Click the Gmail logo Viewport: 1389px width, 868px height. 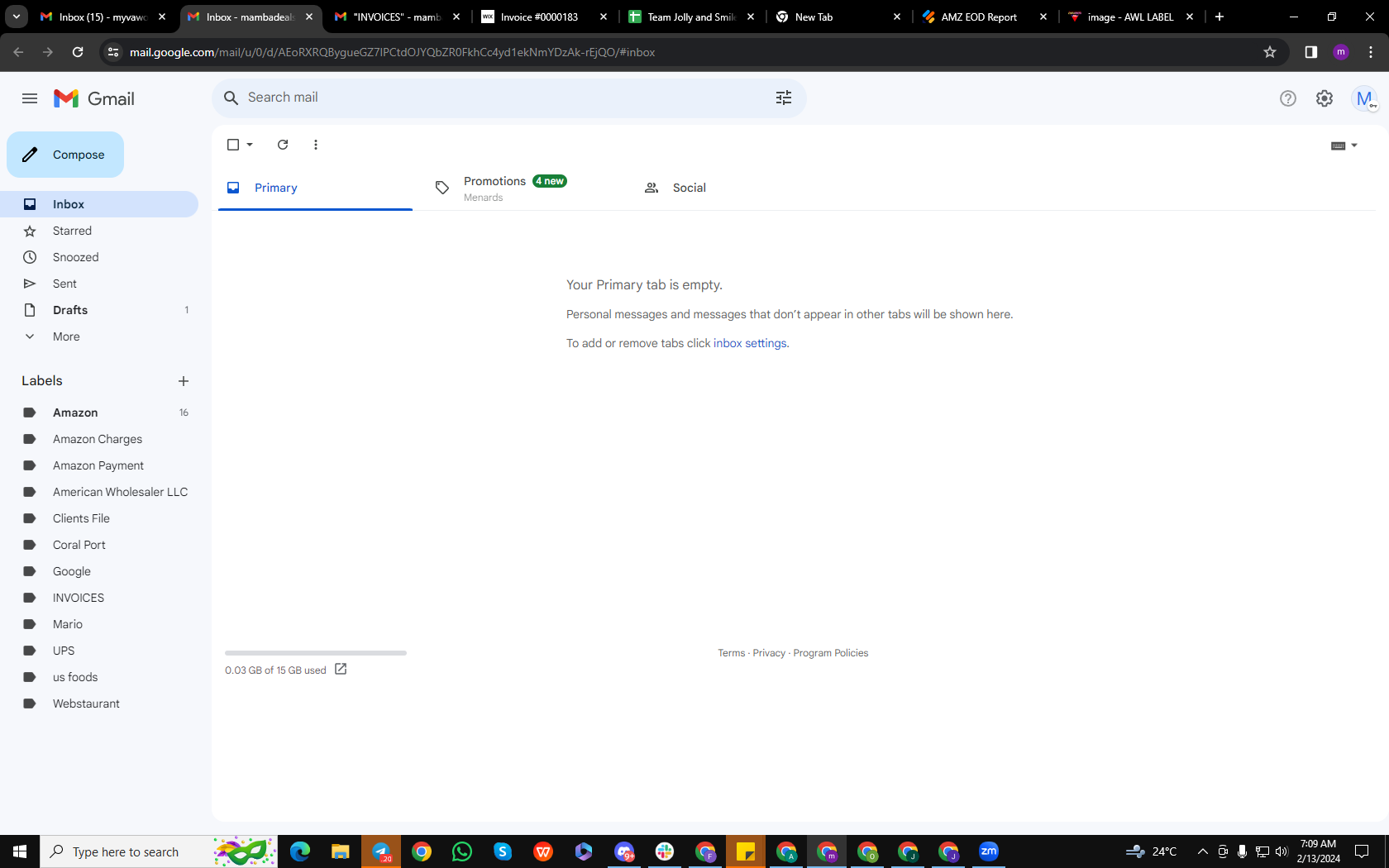coord(94,98)
